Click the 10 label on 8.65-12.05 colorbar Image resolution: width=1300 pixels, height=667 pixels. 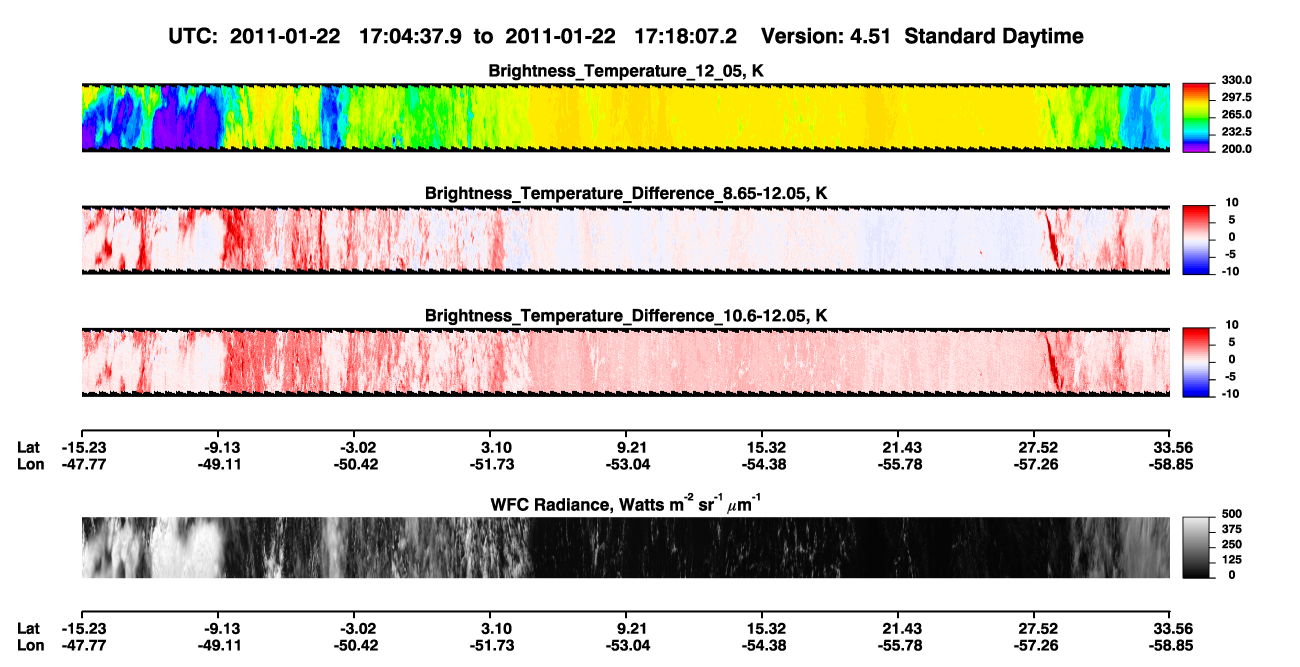pos(1234,202)
